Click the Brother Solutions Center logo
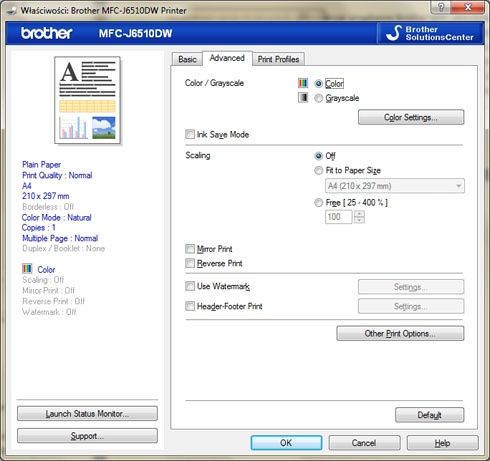This screenshot has height=461, width=490. [x=430, y=33]
